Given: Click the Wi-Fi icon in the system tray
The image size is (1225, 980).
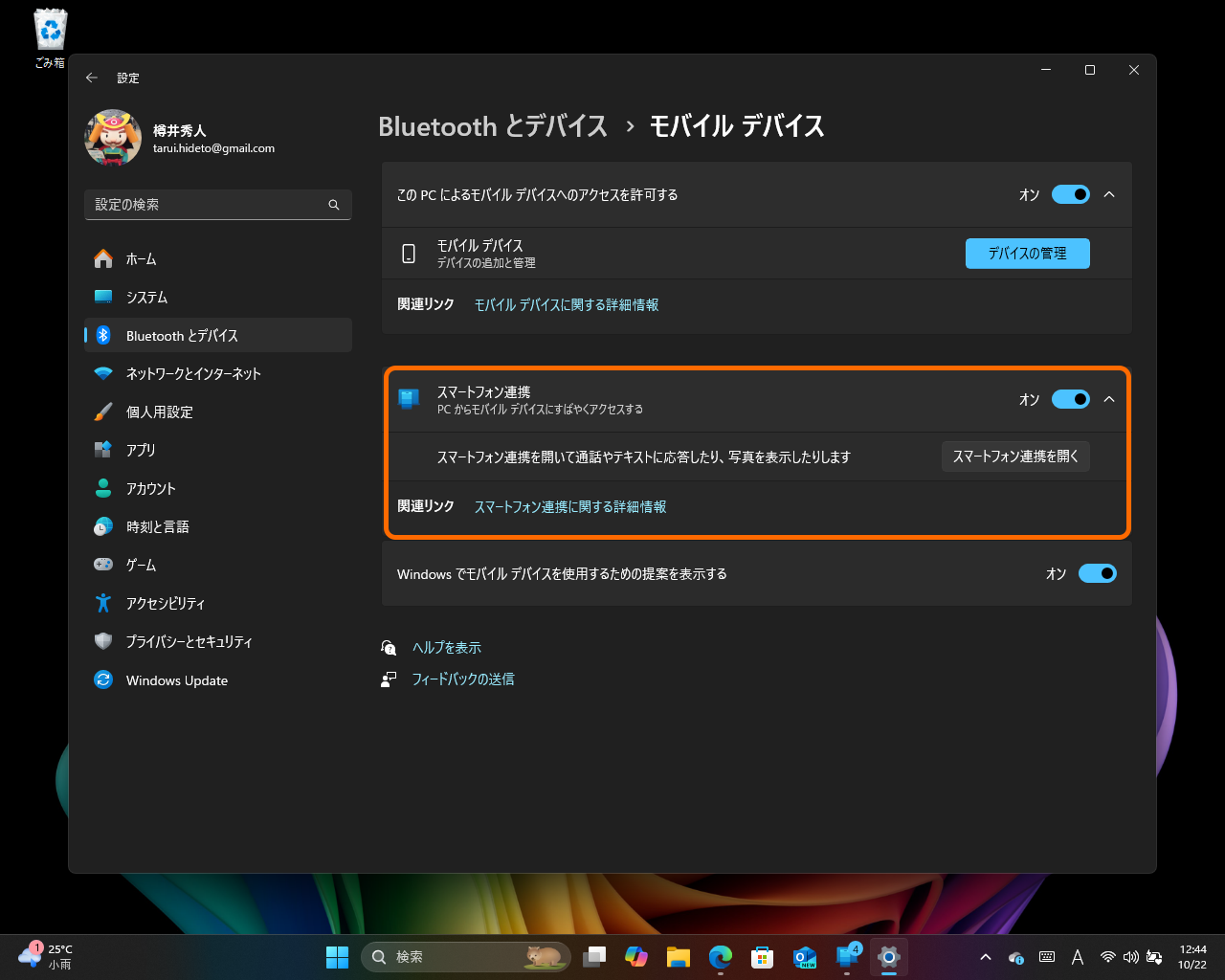Looking at the screenshot, I should tap(1107, 956).
